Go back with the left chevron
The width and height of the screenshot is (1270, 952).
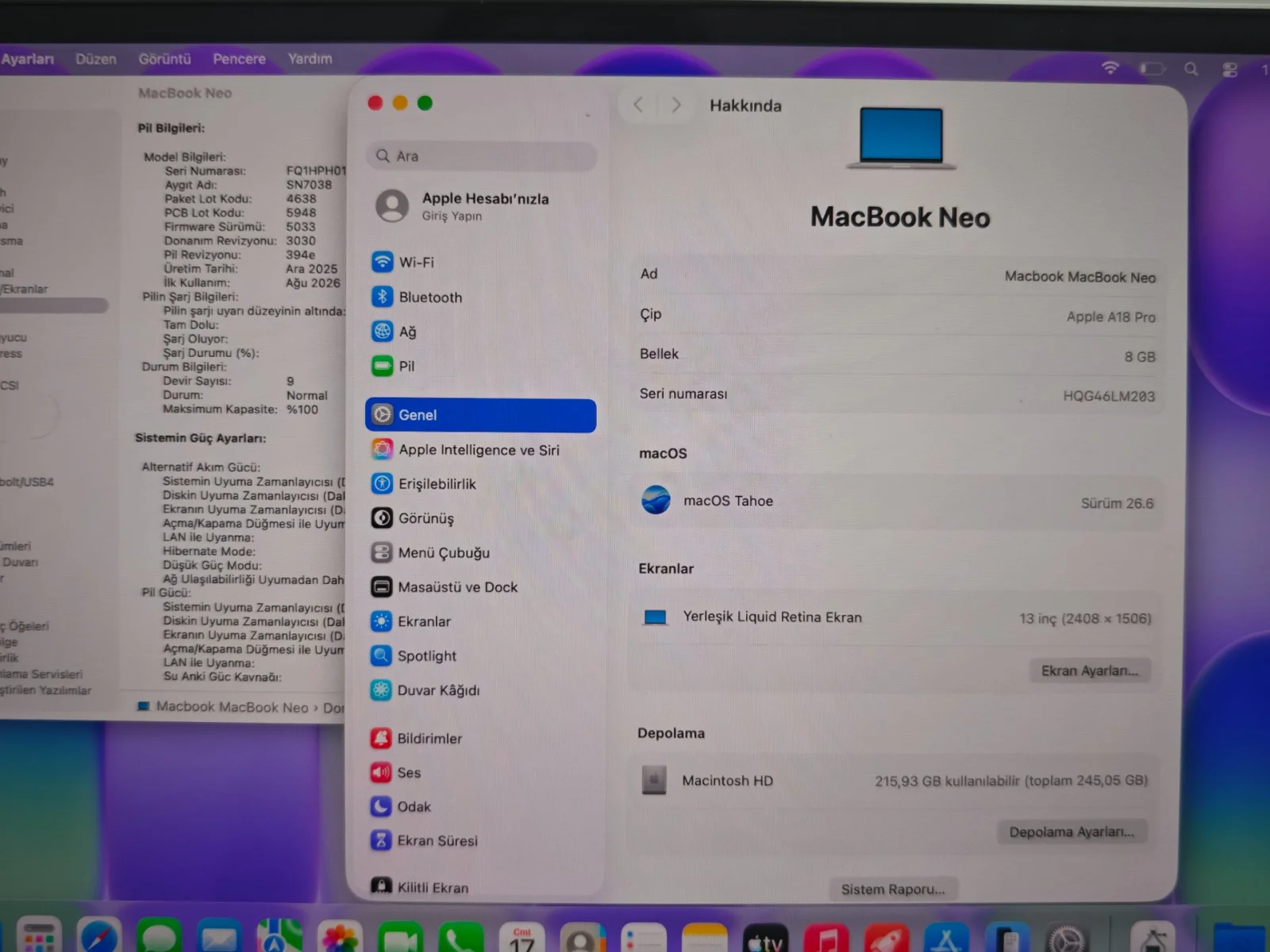point(639,105)
